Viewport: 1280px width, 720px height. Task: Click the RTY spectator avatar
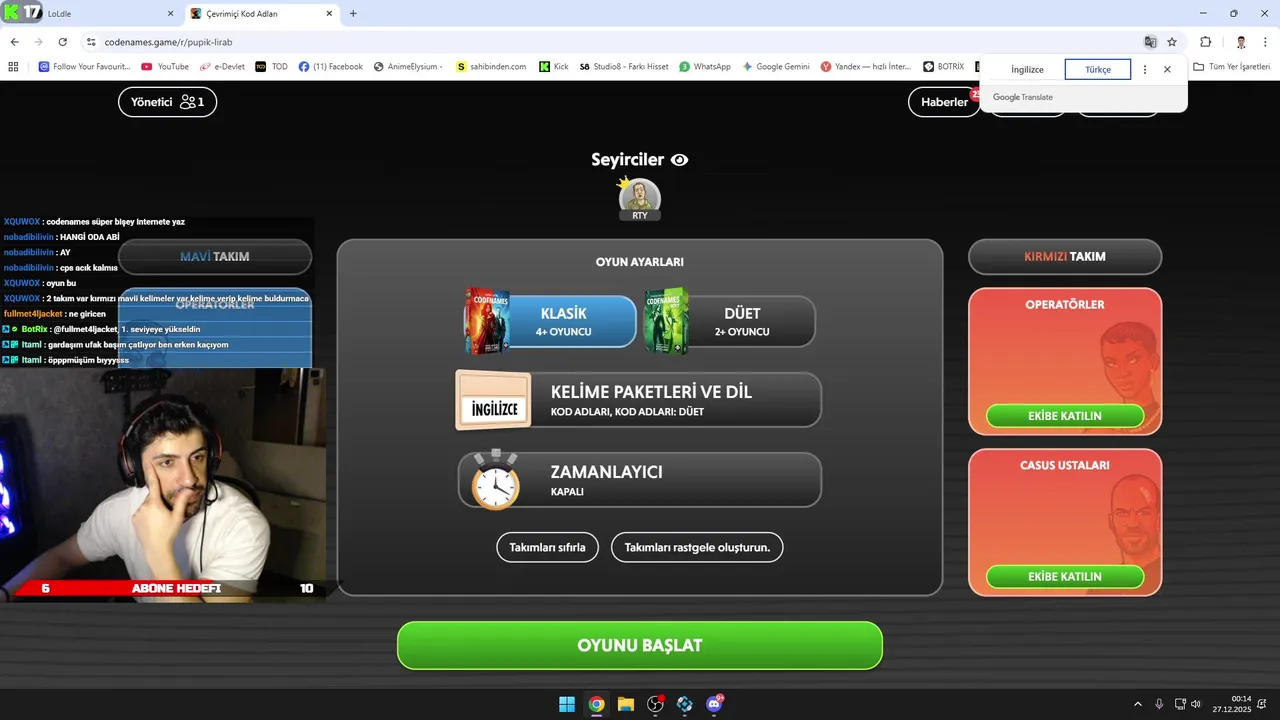pyautogui.click(x=640, y=198)
